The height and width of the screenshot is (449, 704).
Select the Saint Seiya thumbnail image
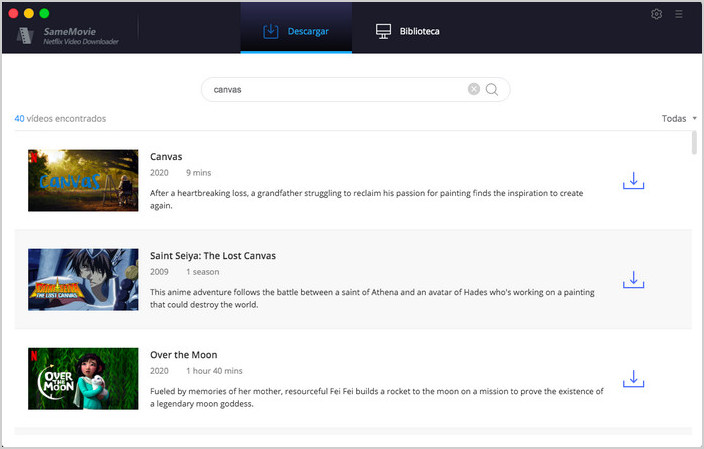[83, 279]
